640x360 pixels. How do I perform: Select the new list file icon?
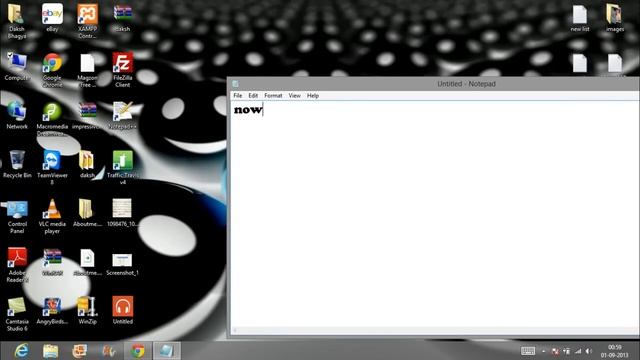580,18
